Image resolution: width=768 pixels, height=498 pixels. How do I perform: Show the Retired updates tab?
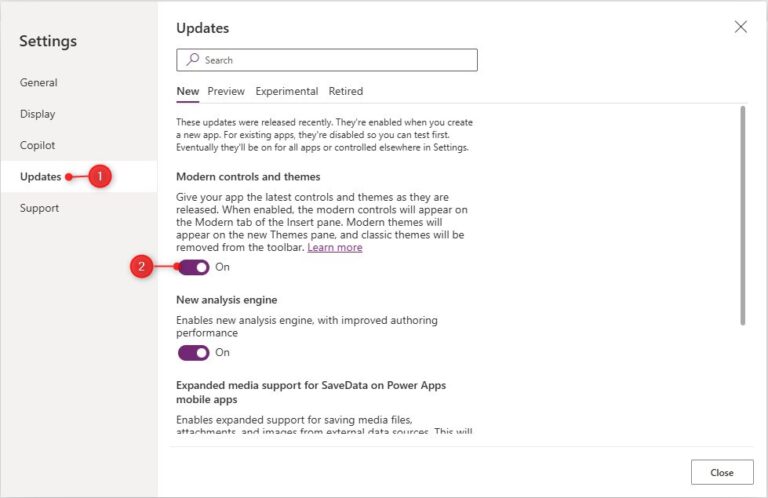coord(346,91)
